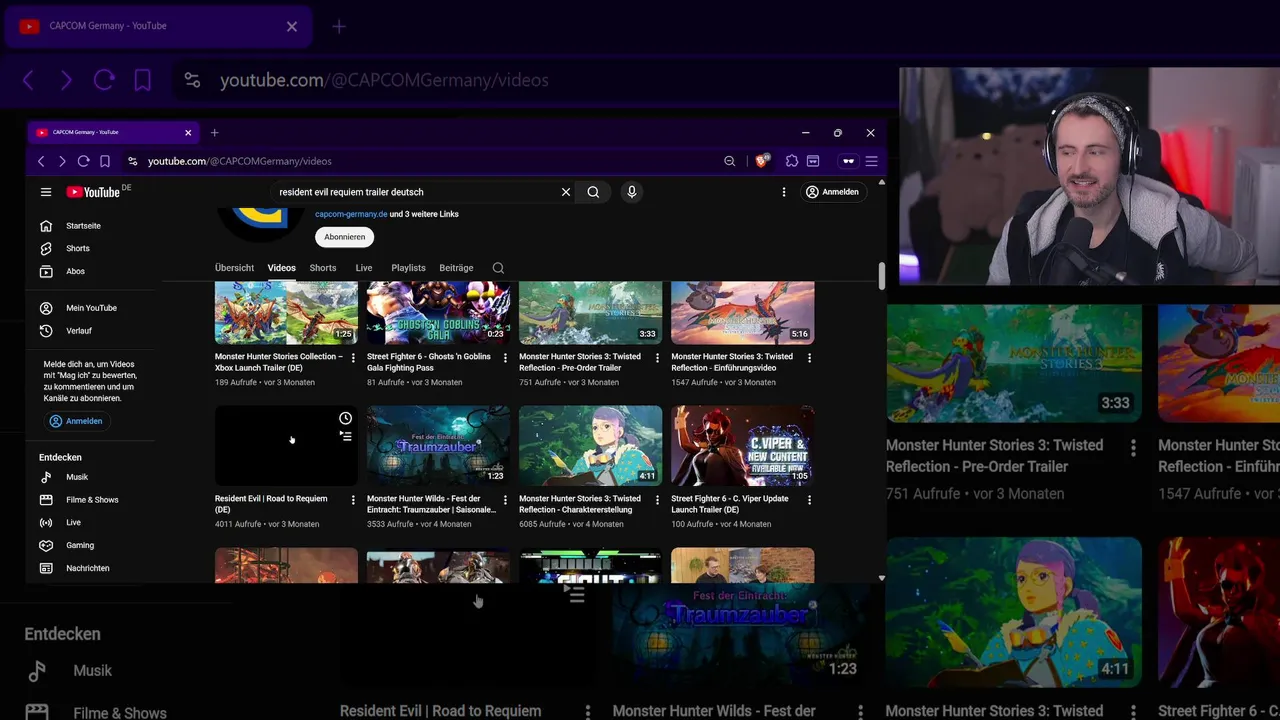Open options menu for Pre-Order Trailer video
The height and width of the screenshot is (720, 1280).
pos(657,358)
